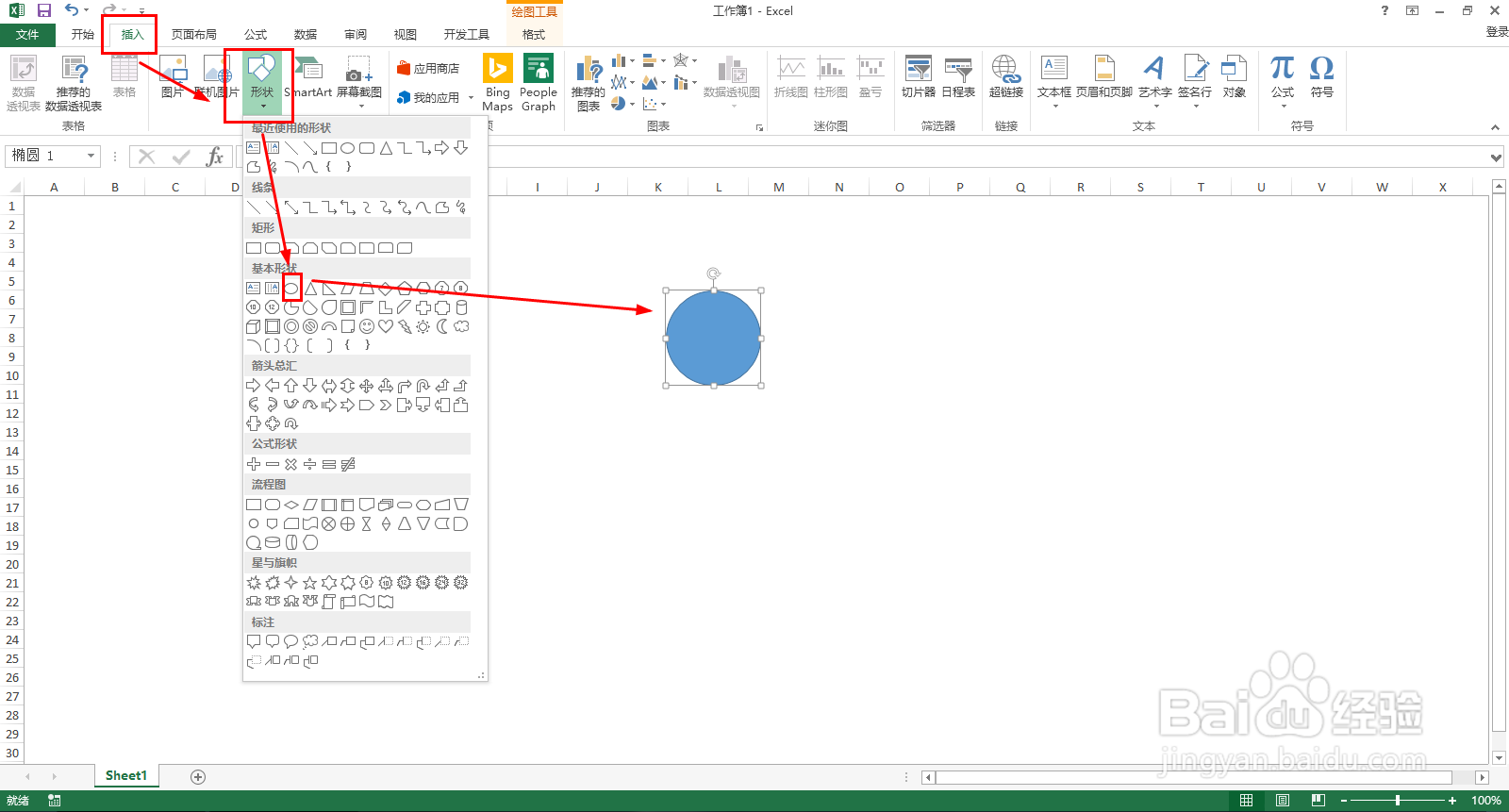Insert a text box (文本框)
1509x812 pixels.
pos(1053,80)
